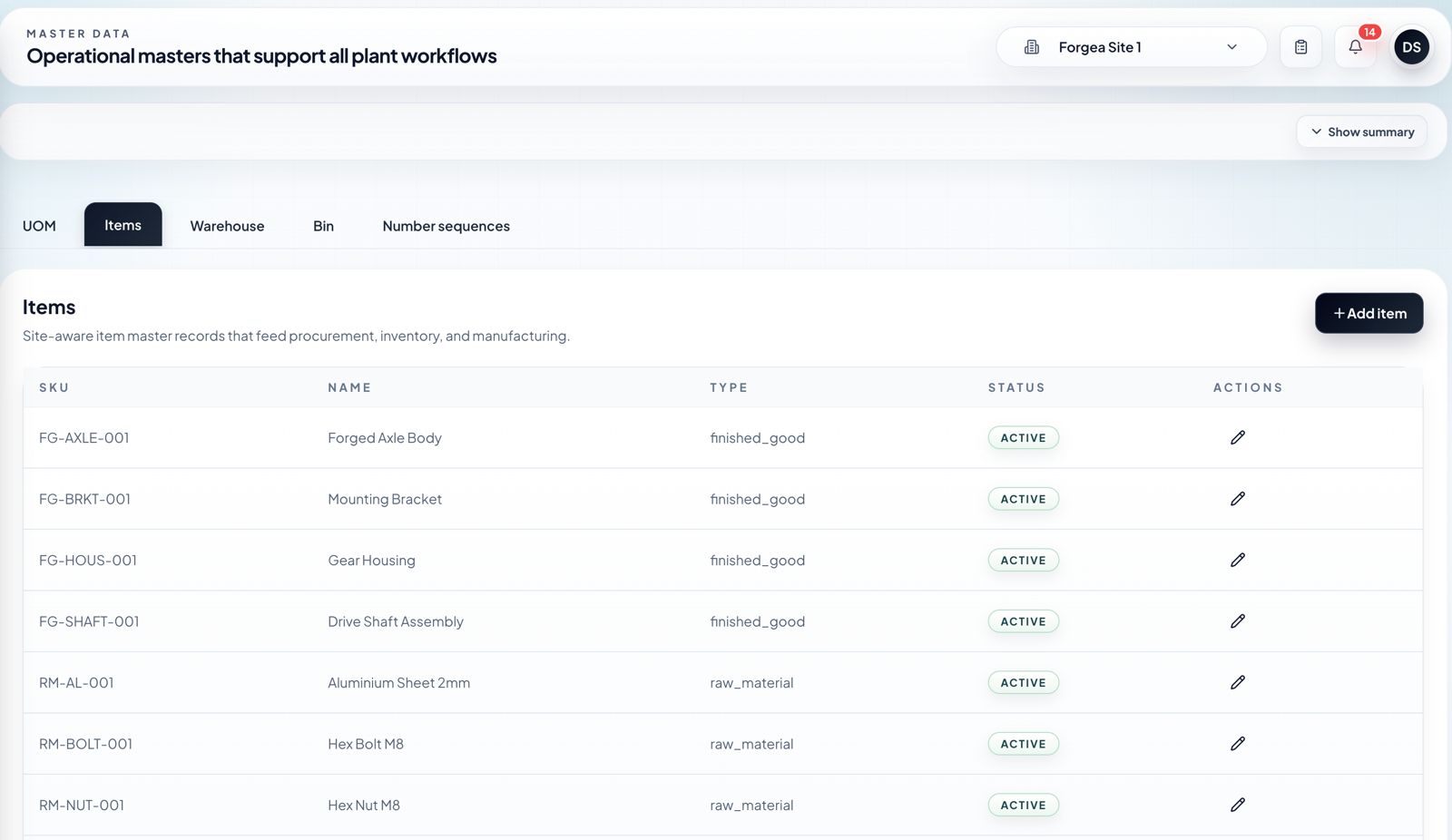Go to the Bin tab
Screen dimensions: 1452x840
tap(323, 226)
